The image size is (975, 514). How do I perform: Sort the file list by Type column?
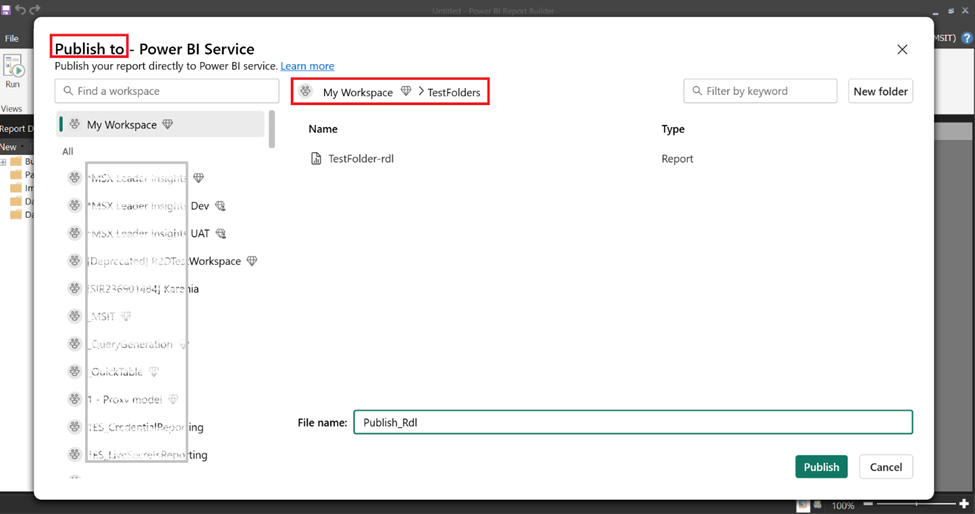(x=673, y=129)
